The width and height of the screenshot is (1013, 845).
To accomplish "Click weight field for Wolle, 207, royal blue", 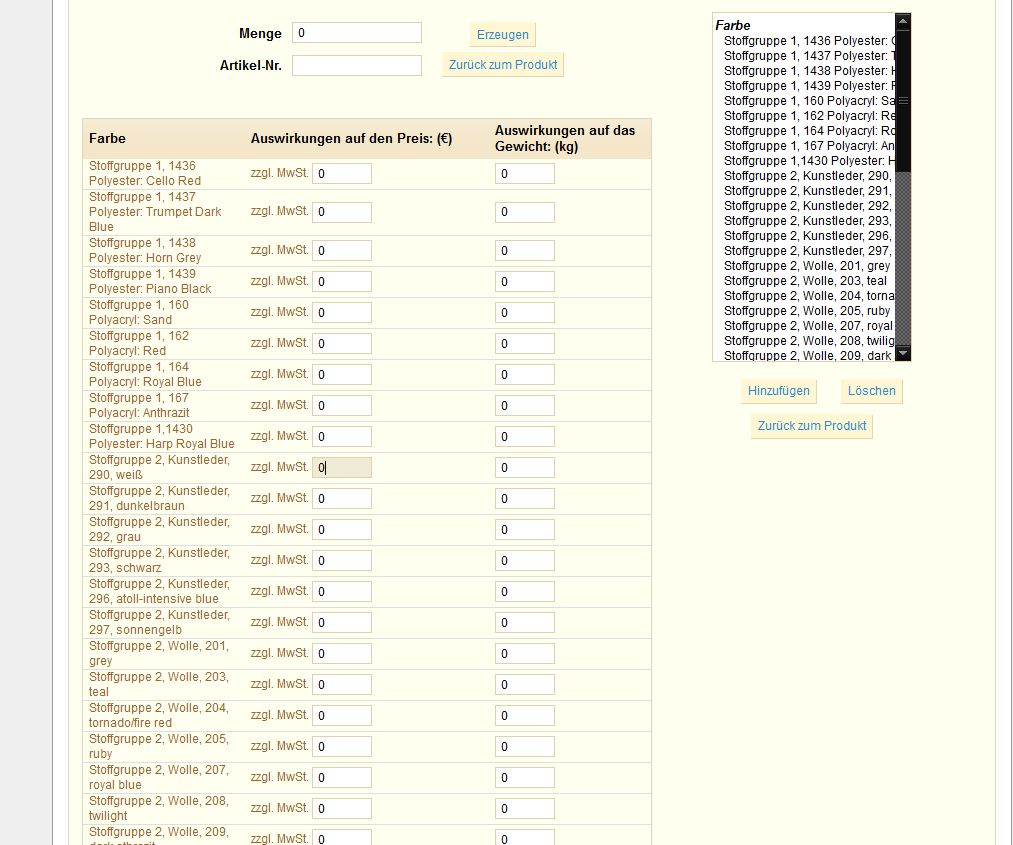I will (x=525, y=778).
